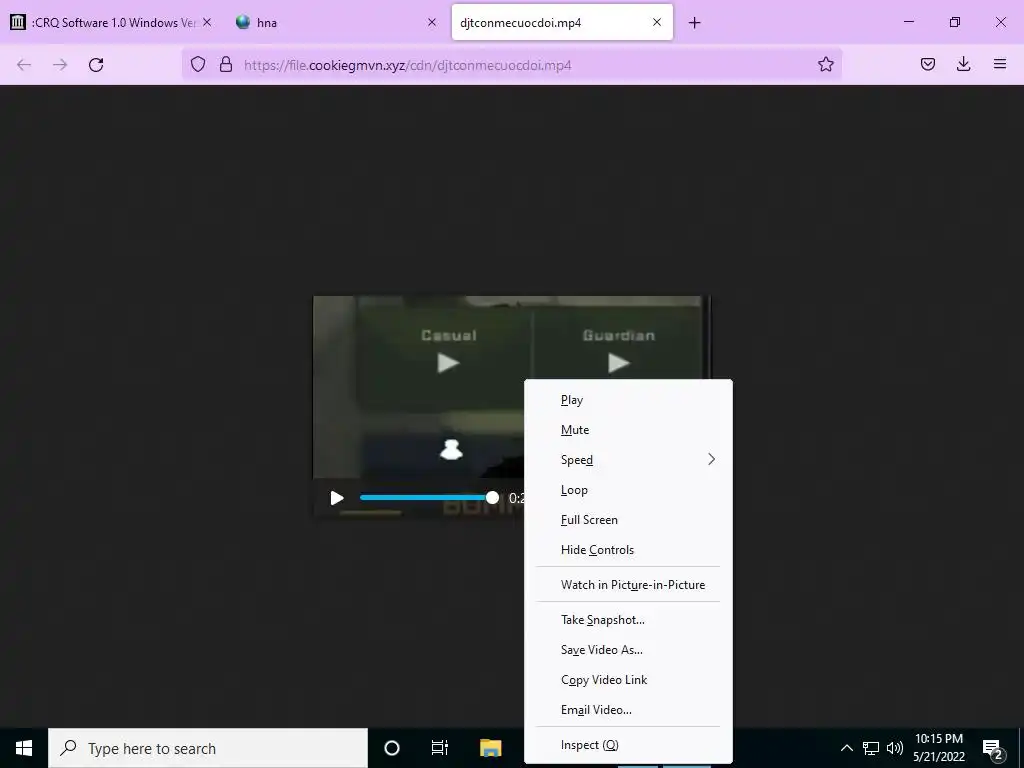The width and height of the screenshot is (1024, 768).
Task: Bookmark this page with the star
Action: (825, 64)
